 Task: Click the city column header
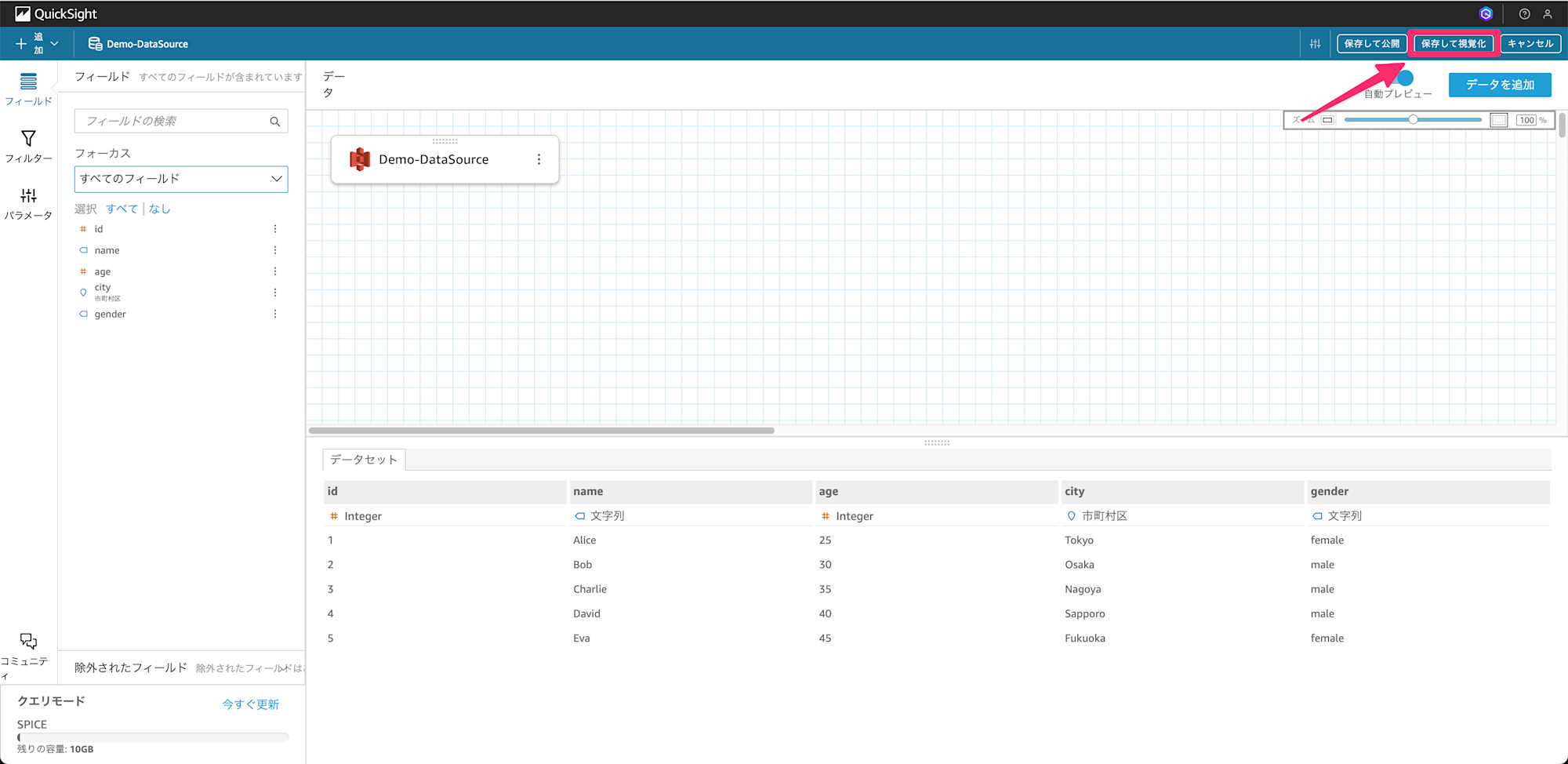[x=1182, y=492]
